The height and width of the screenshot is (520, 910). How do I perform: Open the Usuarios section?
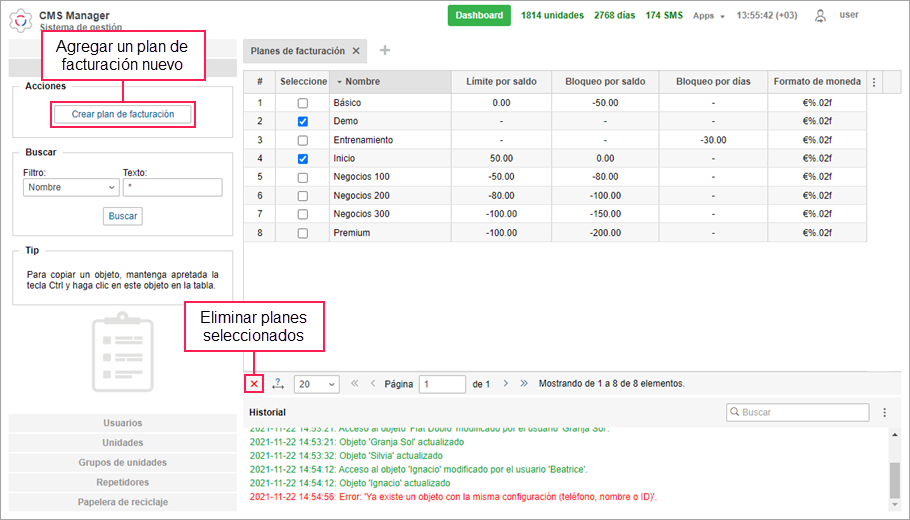122,423
